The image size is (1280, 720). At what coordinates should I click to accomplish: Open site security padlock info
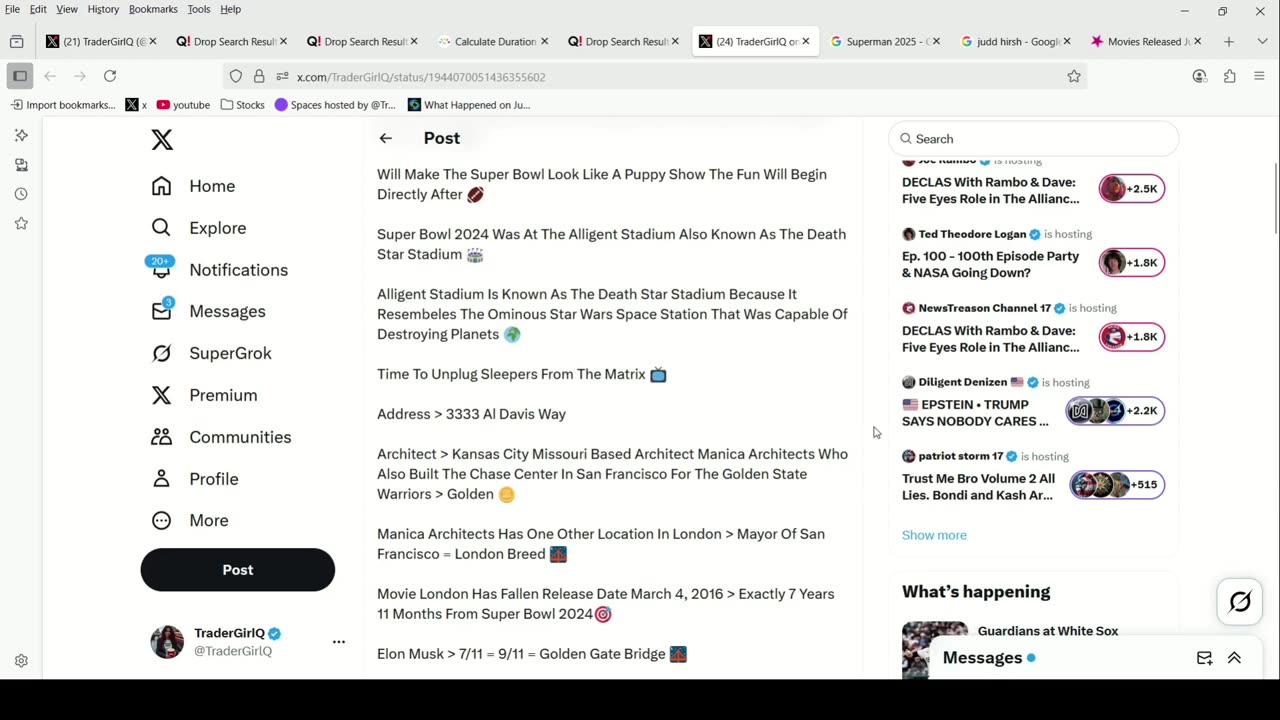click(259, 76)
